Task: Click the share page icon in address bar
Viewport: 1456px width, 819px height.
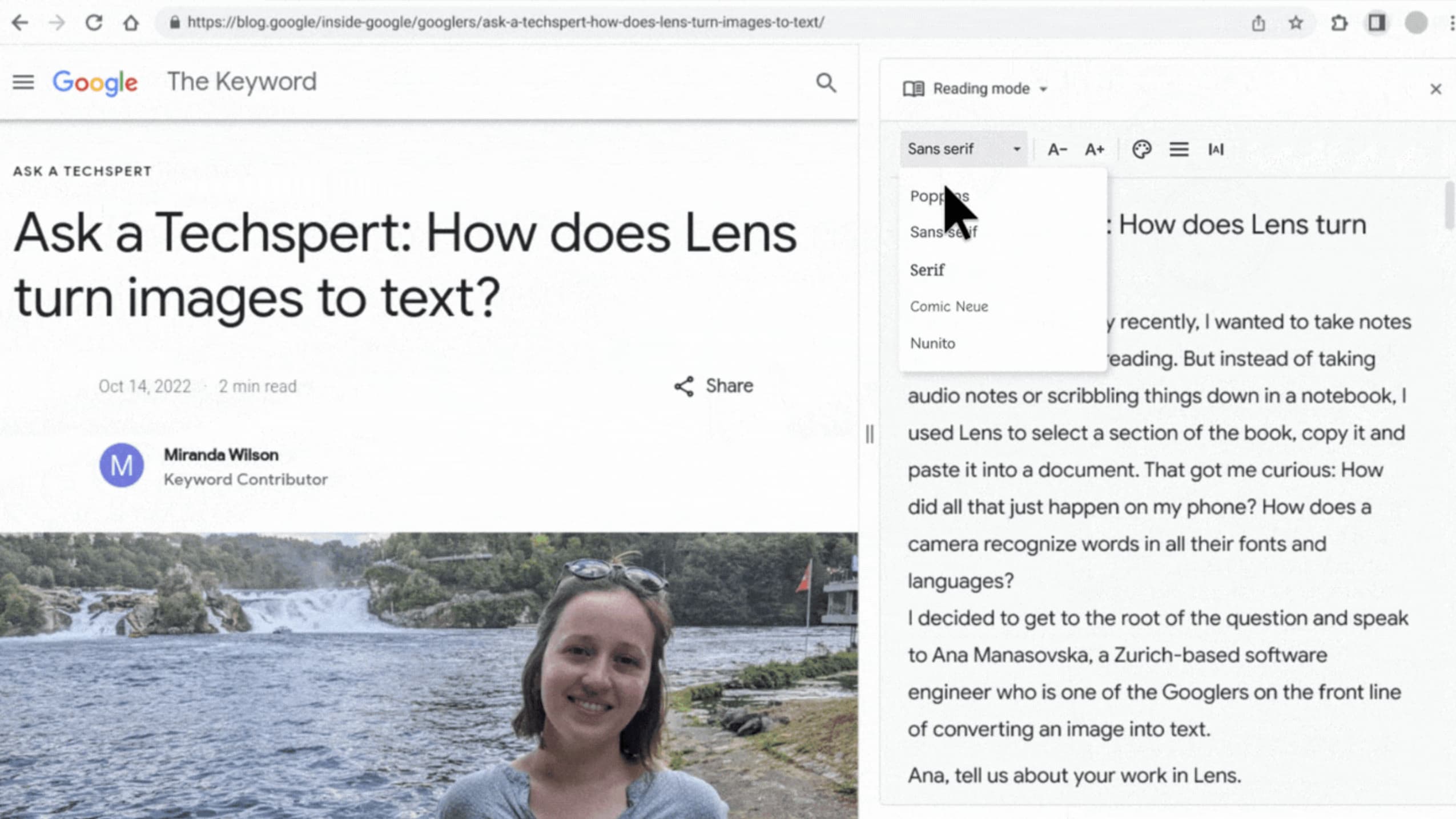Action: (x=1258, y=23)
